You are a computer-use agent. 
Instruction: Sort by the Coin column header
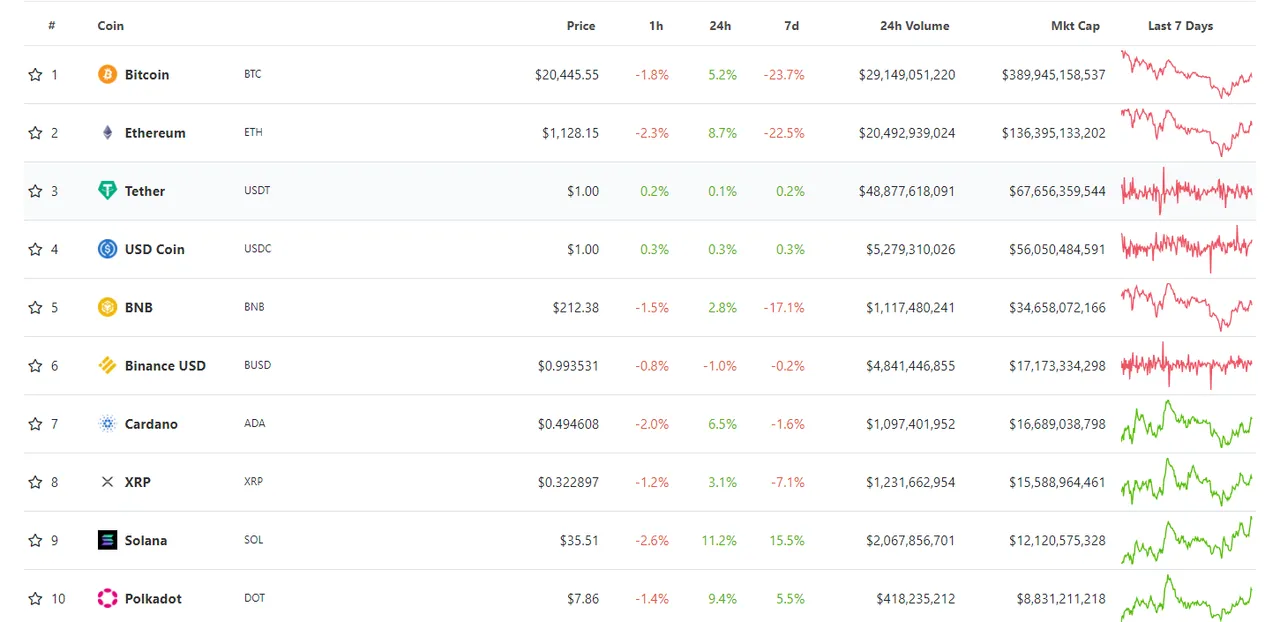[111, 25]
